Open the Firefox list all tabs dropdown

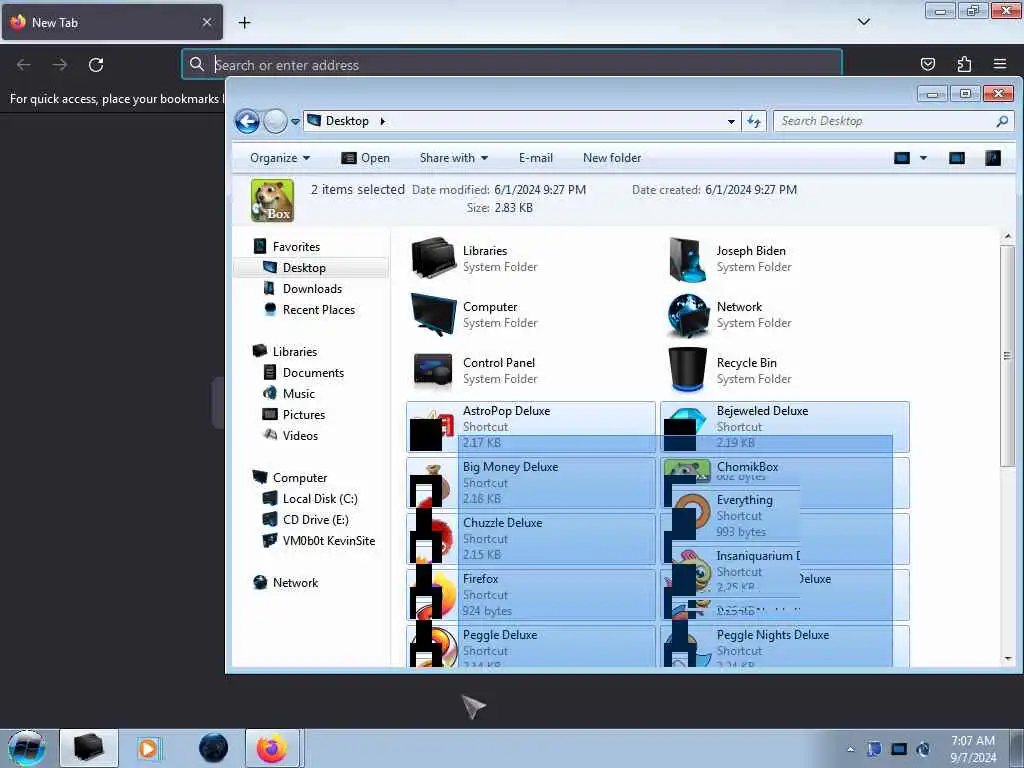[863, 22]
